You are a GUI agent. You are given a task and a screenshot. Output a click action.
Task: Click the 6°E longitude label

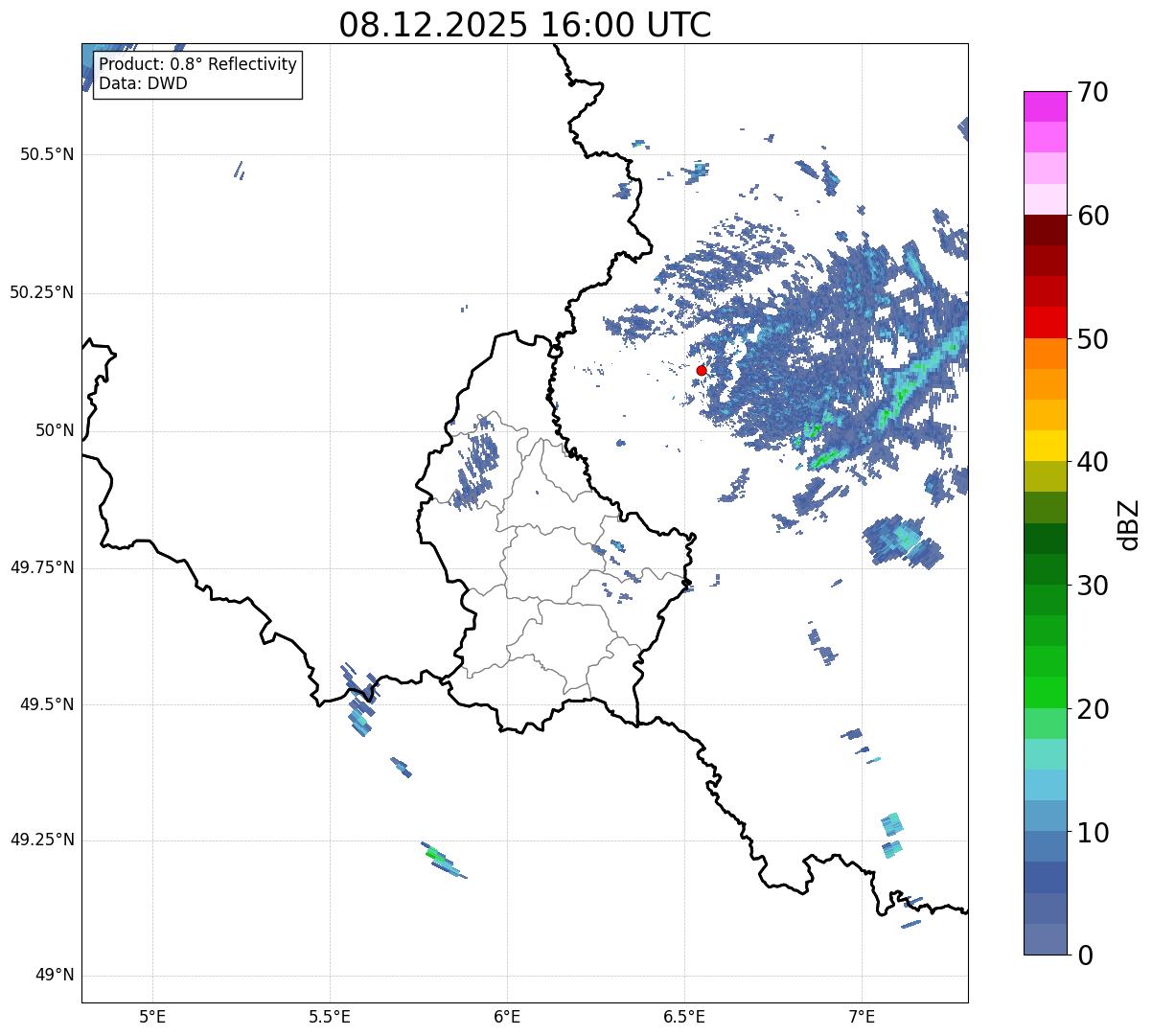pyautogui.click(x=507, y=1016)
